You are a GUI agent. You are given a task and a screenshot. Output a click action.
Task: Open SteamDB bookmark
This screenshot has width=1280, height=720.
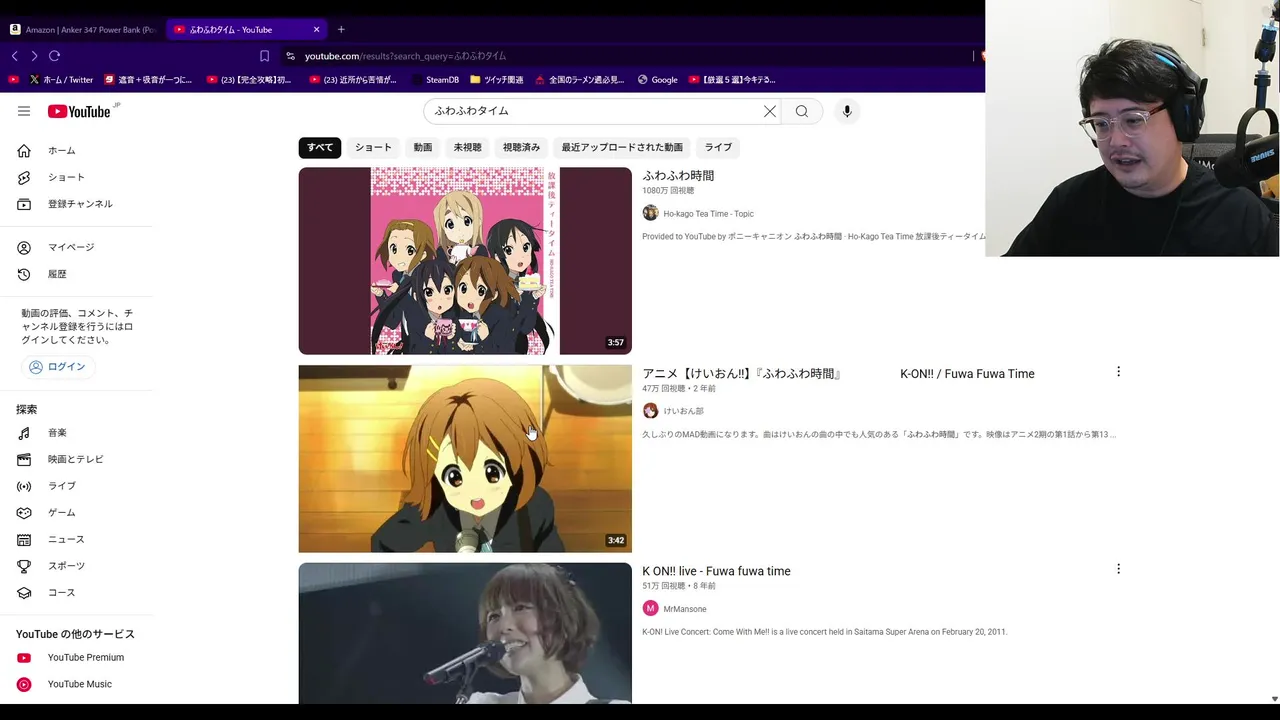coord(434,80)
